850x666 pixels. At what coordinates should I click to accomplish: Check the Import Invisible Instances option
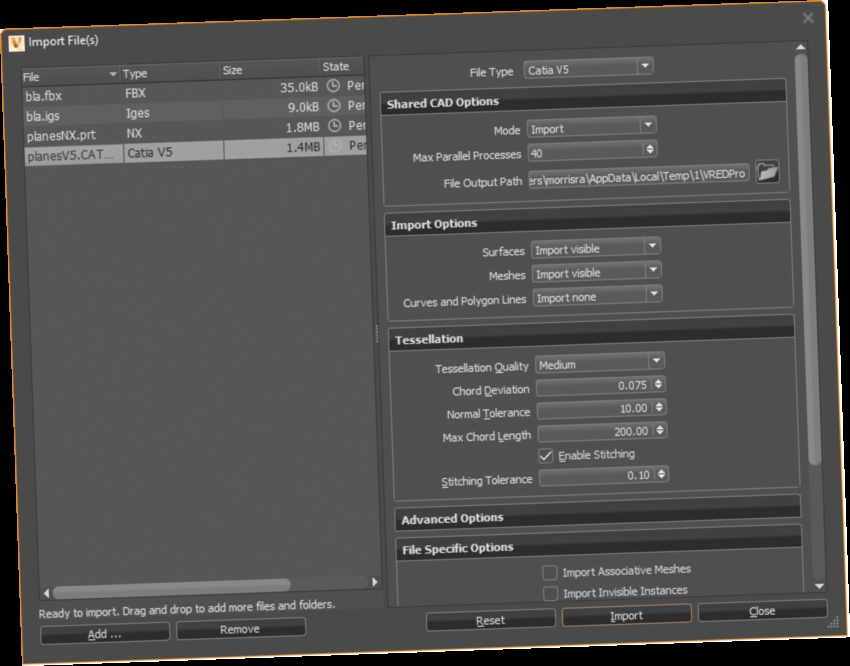550,591
